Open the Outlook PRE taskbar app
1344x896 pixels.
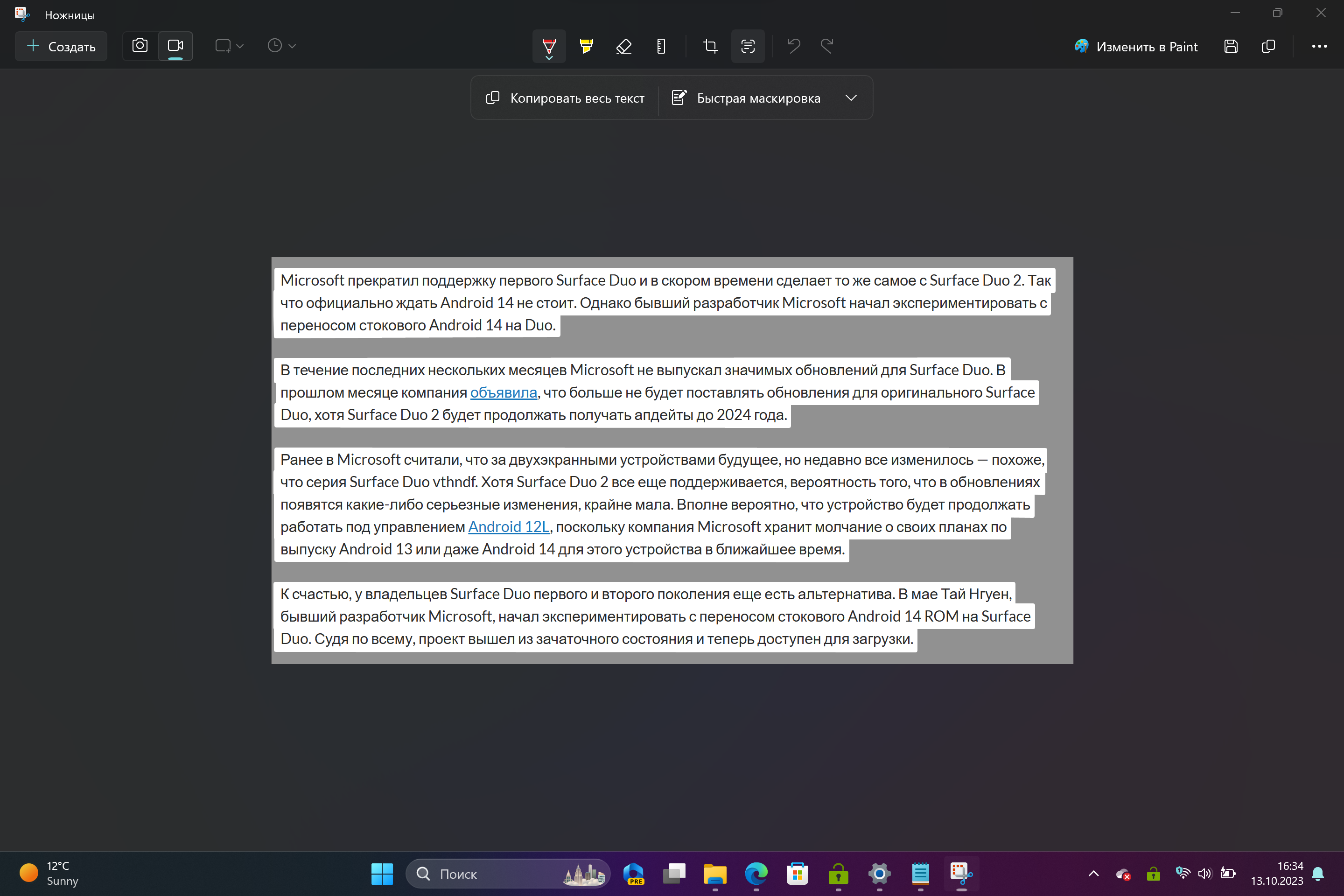click(633, 874)
